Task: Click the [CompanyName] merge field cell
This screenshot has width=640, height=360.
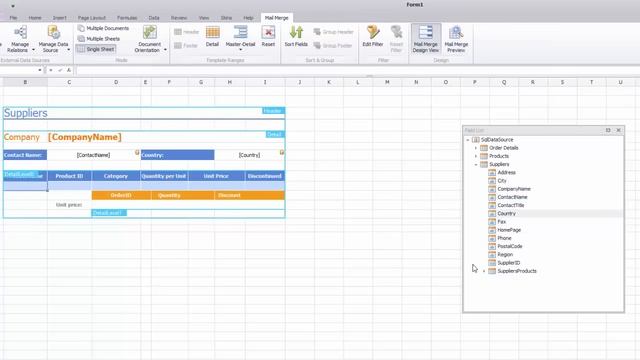Action: (84, 137)
